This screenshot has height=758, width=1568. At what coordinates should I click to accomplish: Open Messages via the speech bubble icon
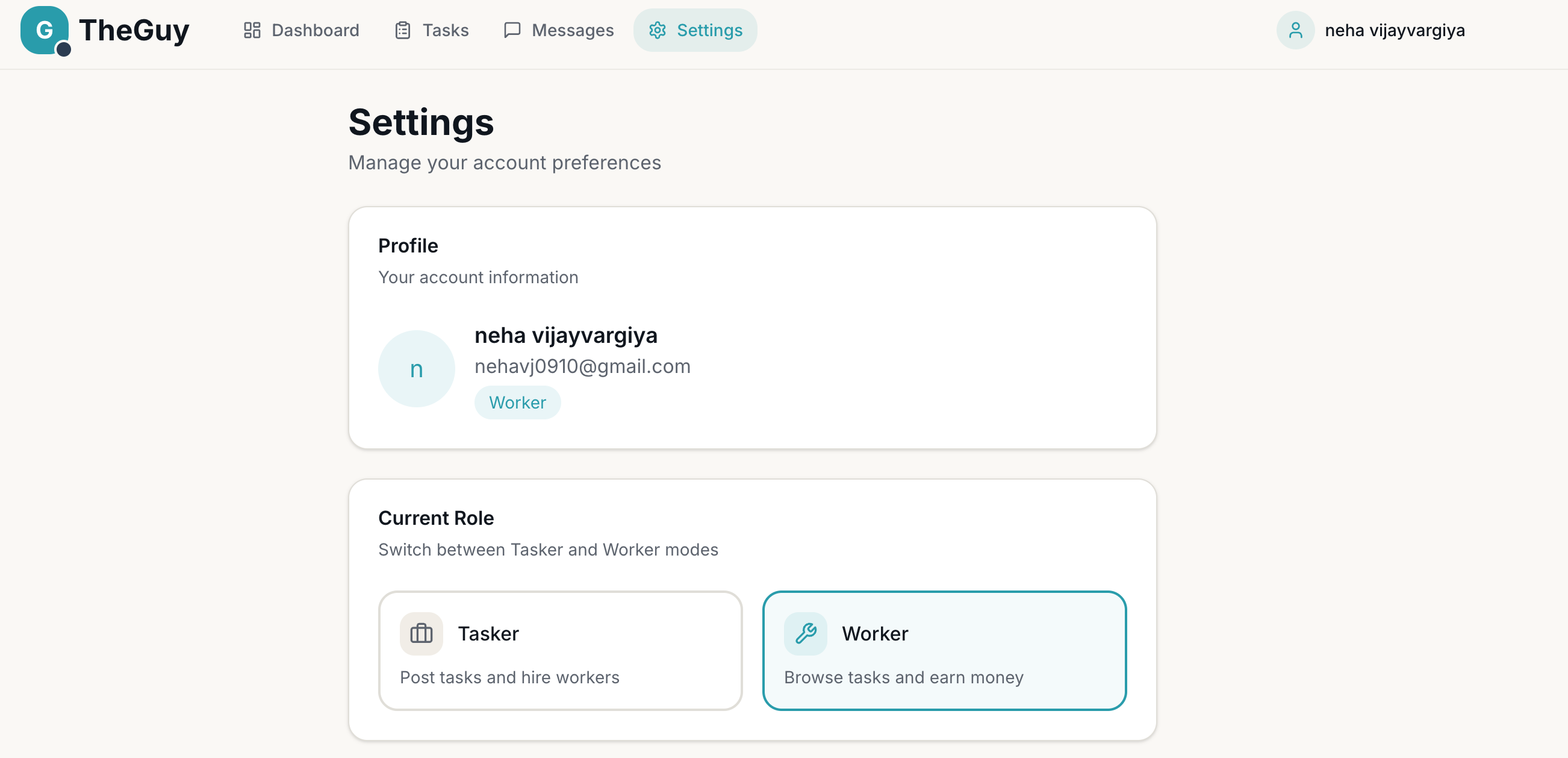pyautogui.click(x=512, y=30)
